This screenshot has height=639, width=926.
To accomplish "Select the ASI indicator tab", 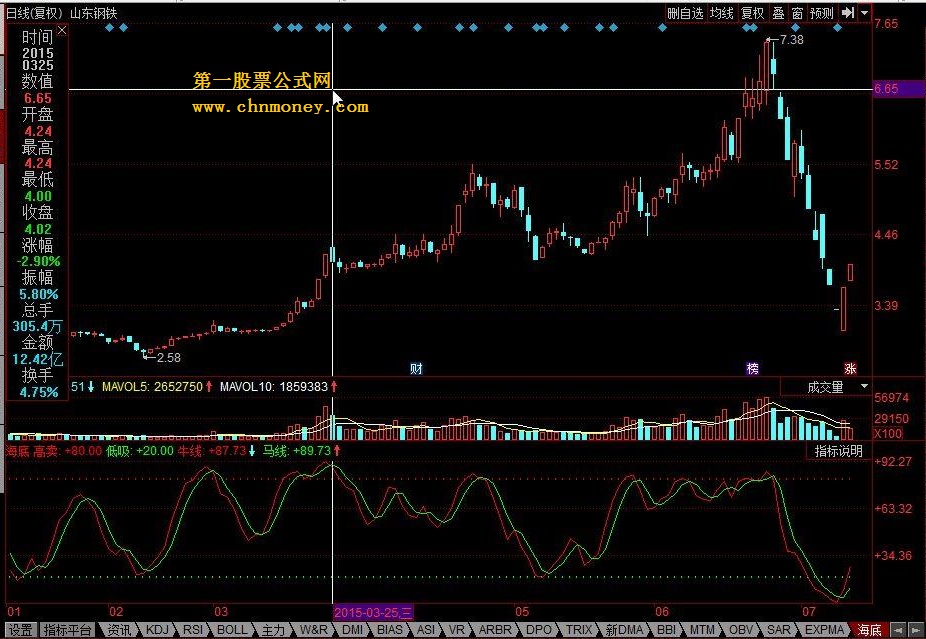I will point(426,630).
